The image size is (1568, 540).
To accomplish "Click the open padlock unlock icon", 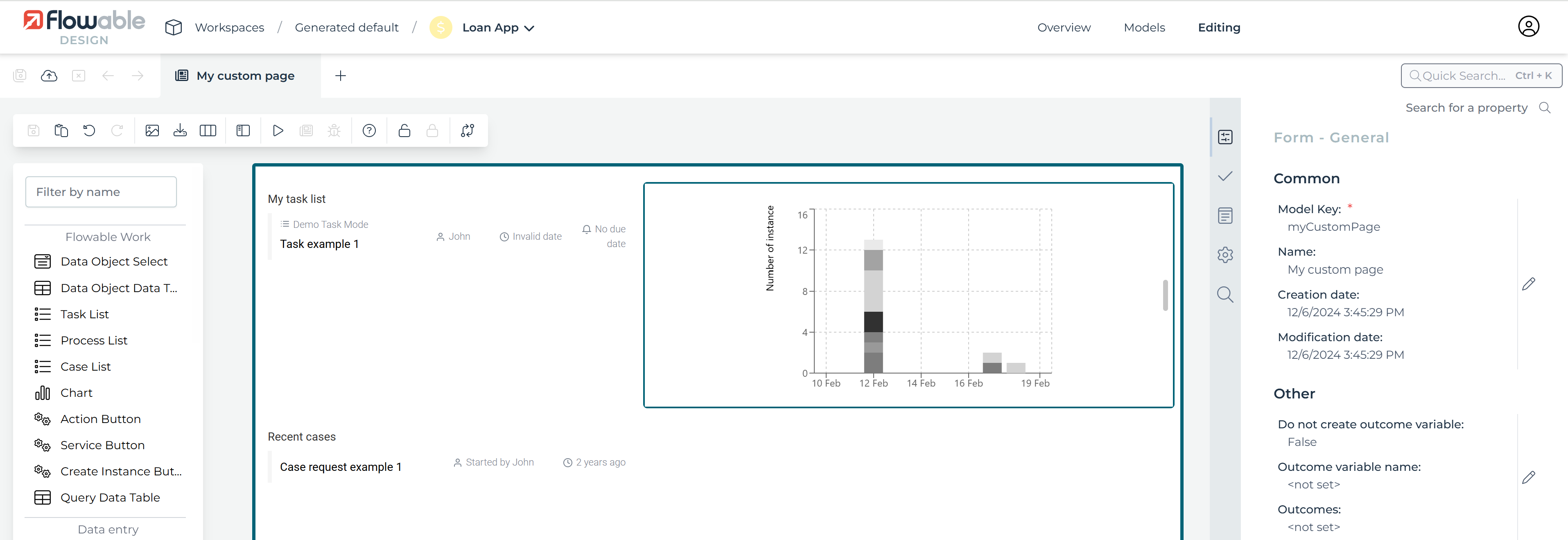I will (404, 130).
